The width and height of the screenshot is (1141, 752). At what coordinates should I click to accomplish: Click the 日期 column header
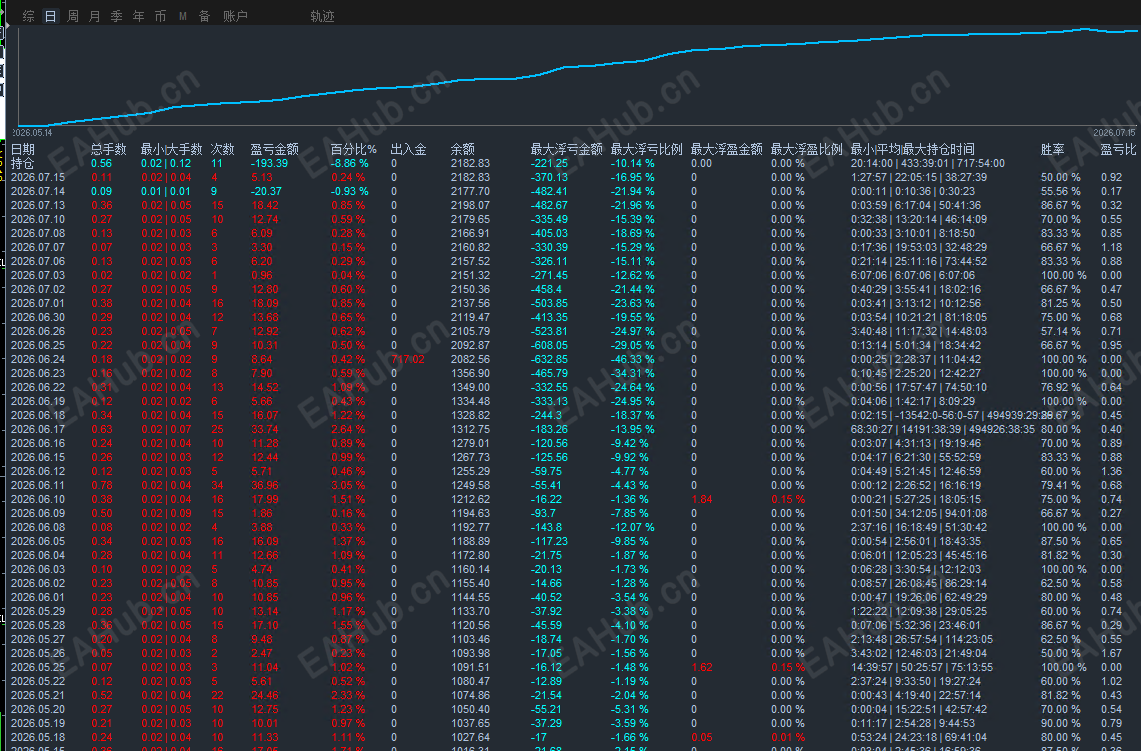pyautogui.click(x=23, y=149)
